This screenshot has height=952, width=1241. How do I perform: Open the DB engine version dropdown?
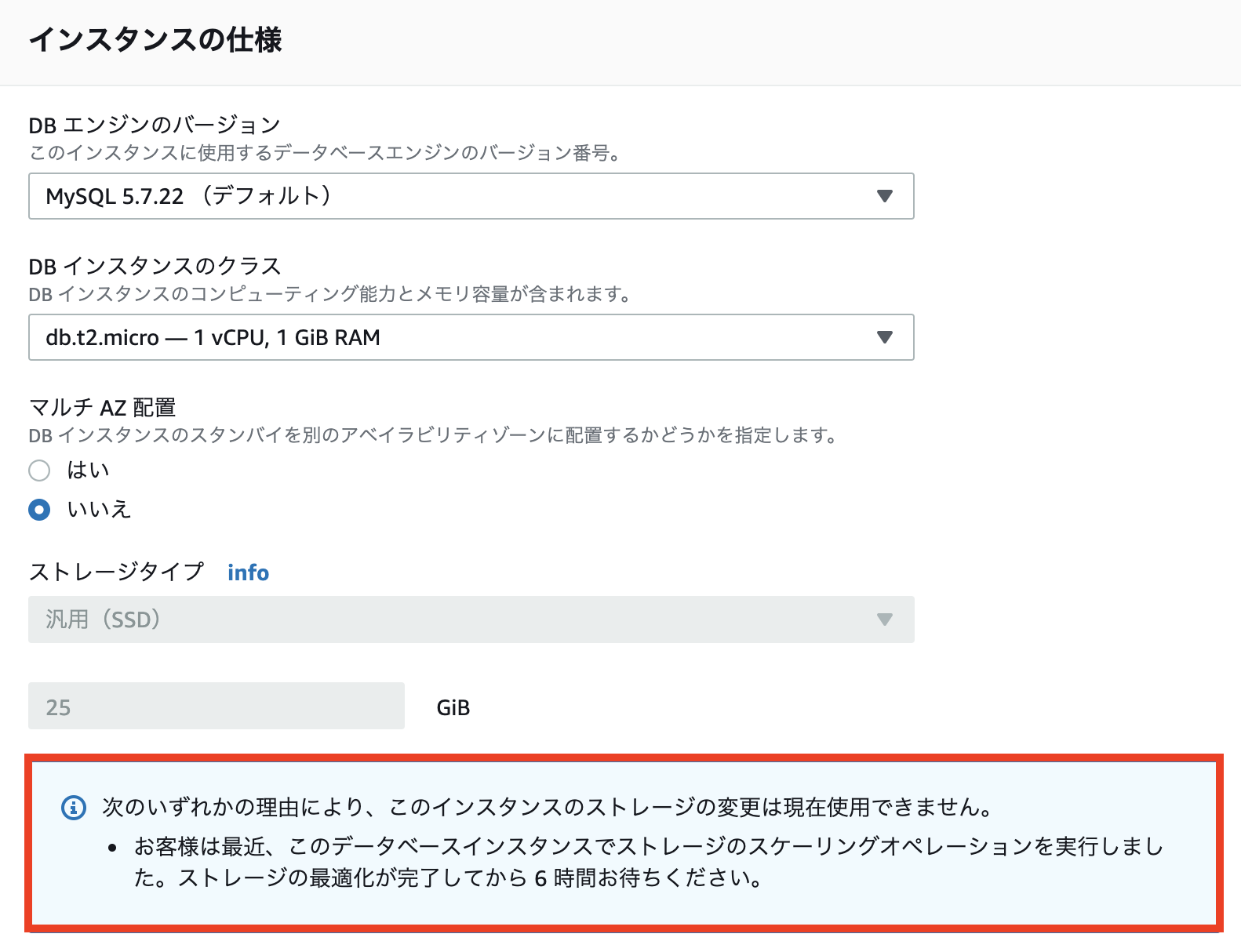471,196
